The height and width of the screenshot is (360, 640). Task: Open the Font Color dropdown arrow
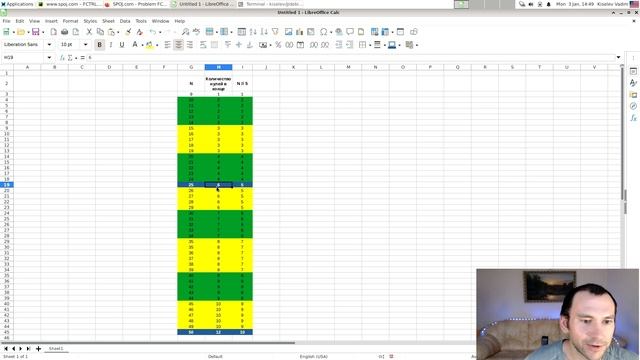click(142, 45)
